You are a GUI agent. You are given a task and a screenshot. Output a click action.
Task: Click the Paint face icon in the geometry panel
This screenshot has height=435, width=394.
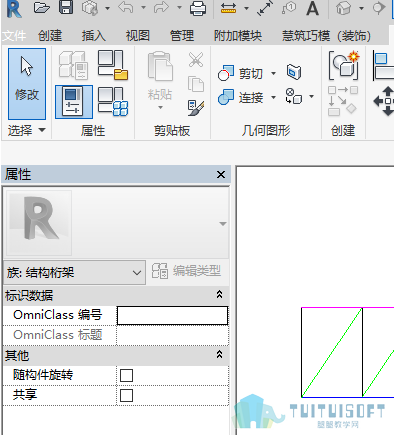click(294, 72)
